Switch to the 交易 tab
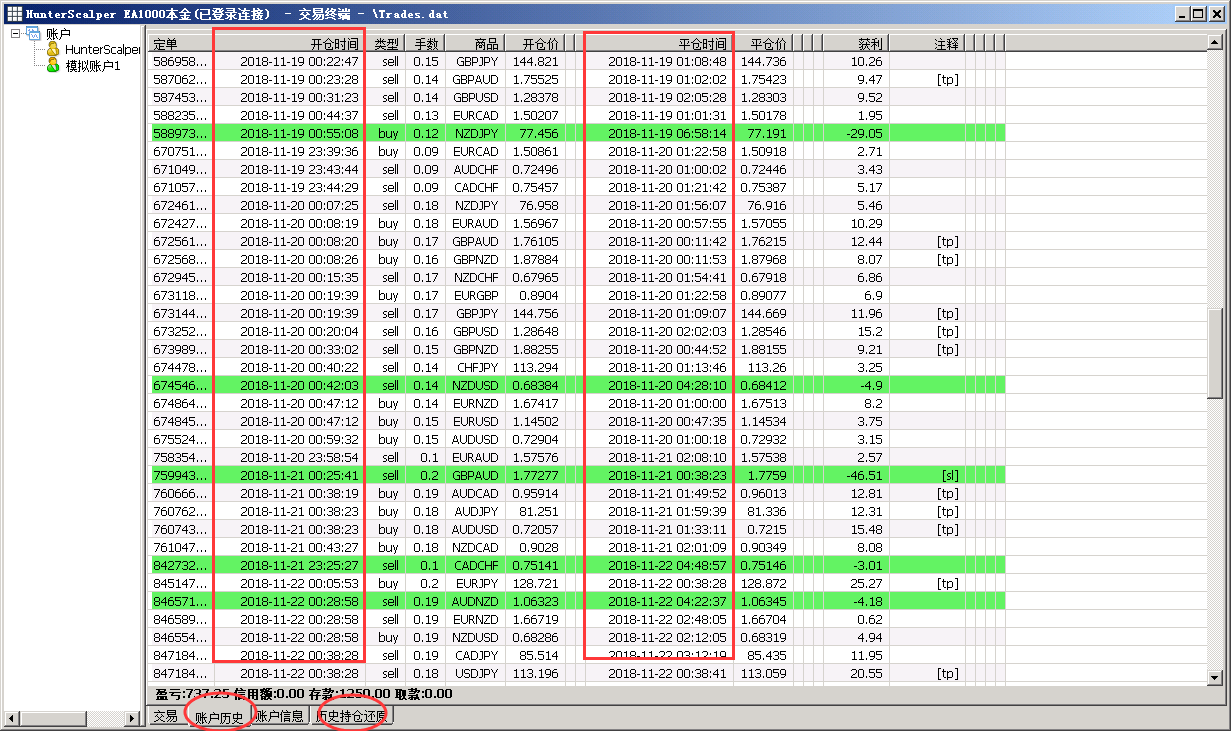This screenshot has width=1231, height=731. [x=165, y=716]
